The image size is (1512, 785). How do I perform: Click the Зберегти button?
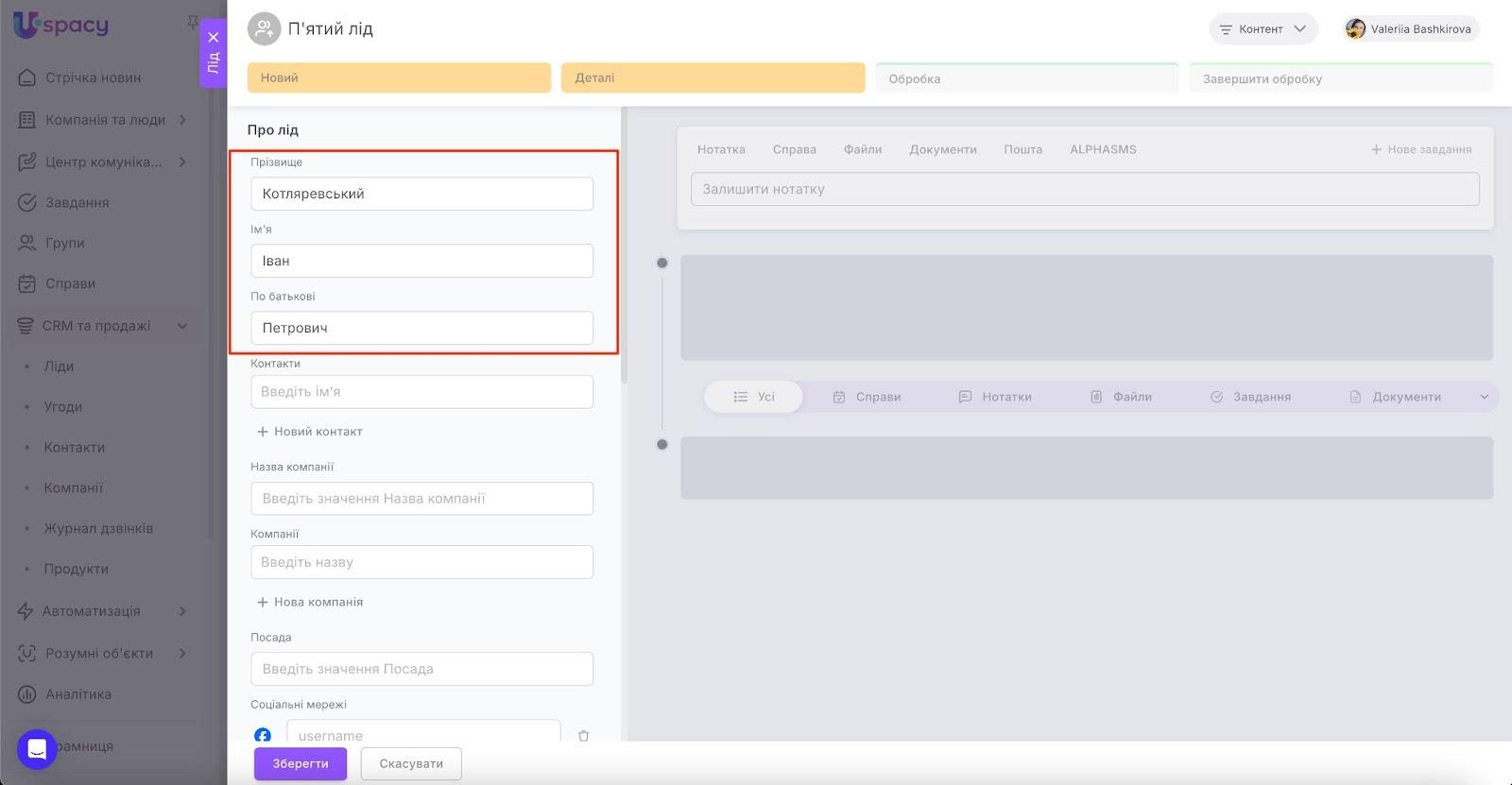click(301, 763)
